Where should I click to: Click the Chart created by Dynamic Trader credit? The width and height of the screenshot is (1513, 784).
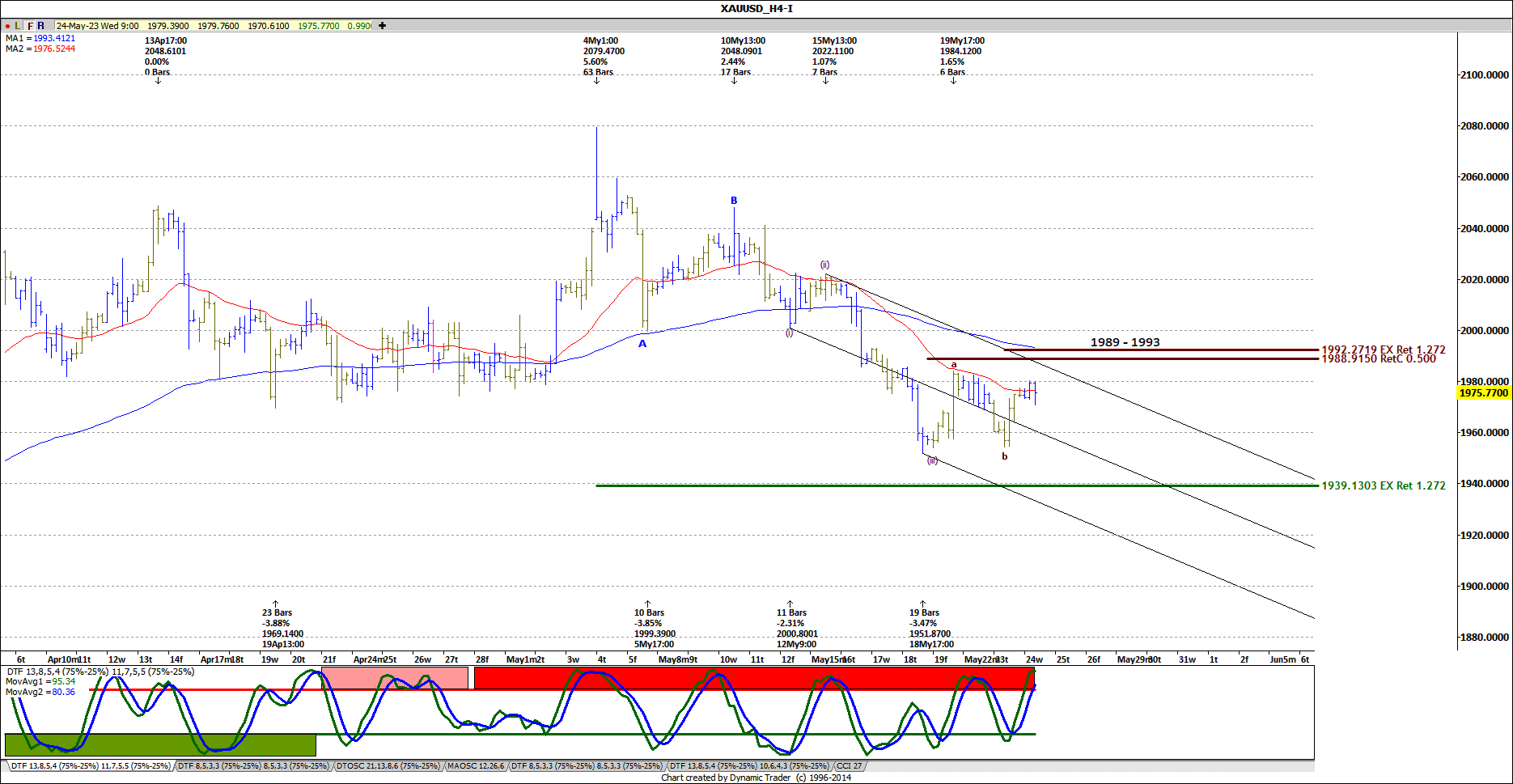pyautogui.click(x=756, y=778)
